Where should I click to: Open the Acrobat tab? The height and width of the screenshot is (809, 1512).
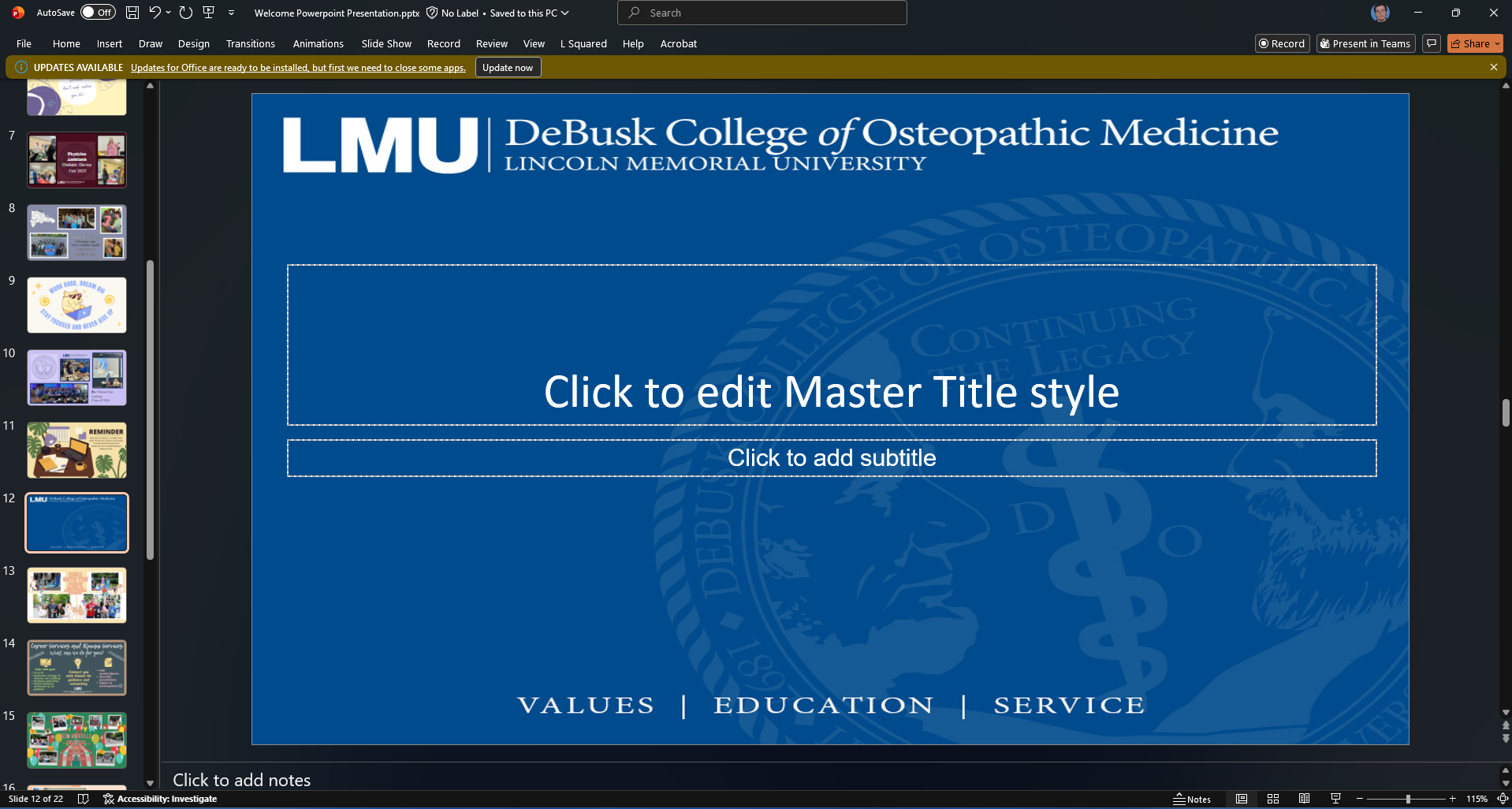[679, 43]
